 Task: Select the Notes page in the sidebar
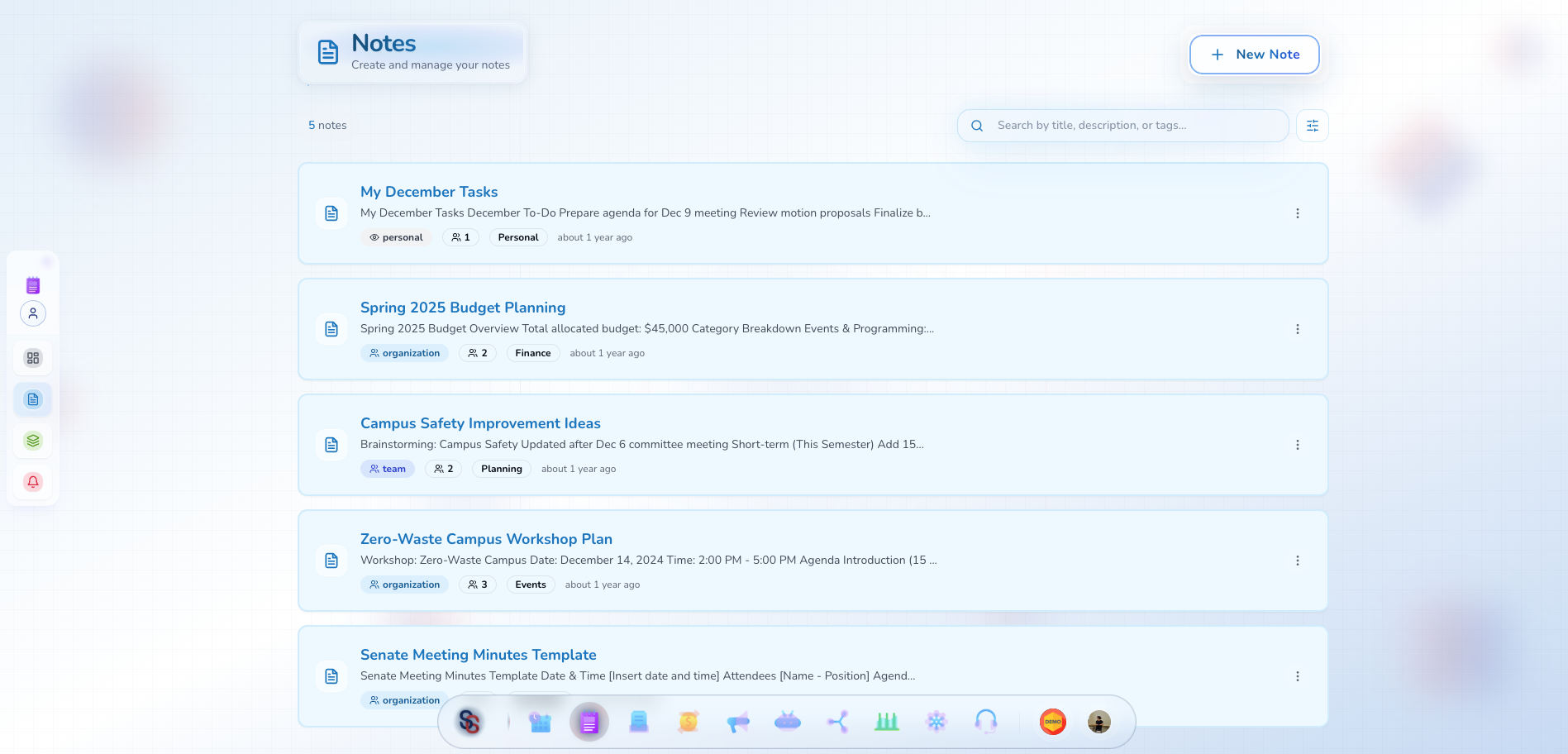pos(33,399)
